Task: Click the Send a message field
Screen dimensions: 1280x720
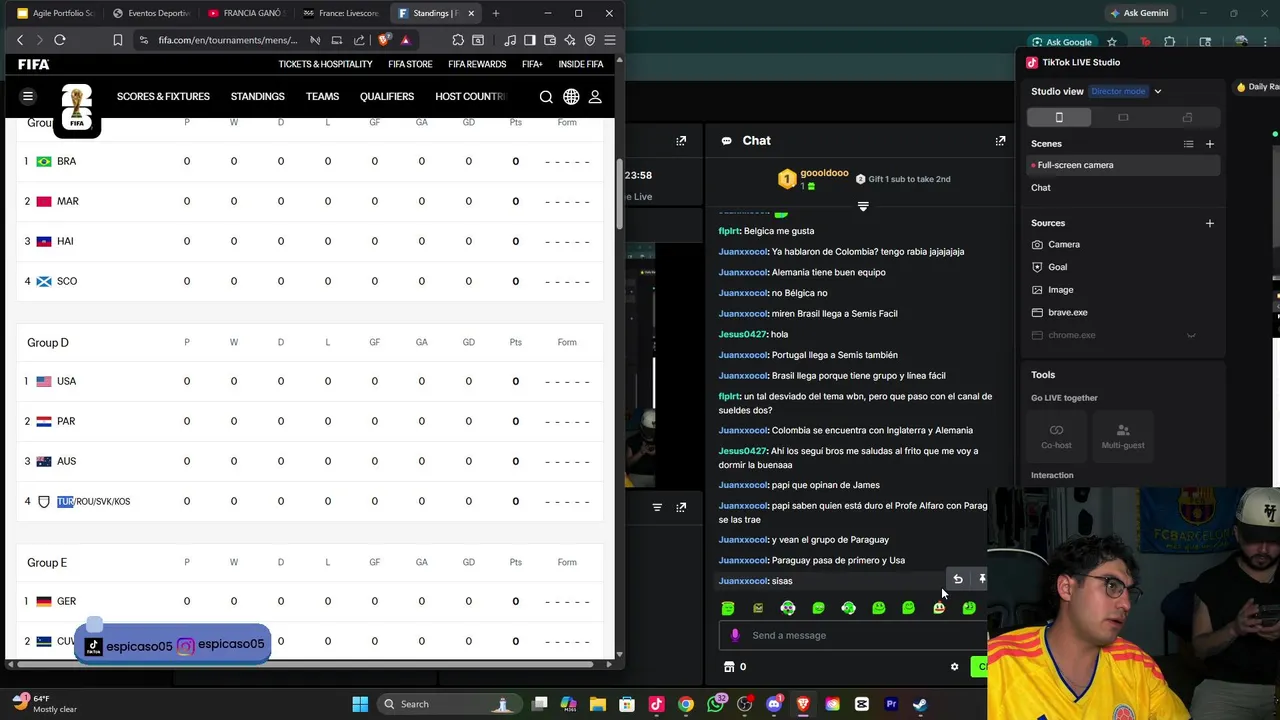Action: pos(852,635)
